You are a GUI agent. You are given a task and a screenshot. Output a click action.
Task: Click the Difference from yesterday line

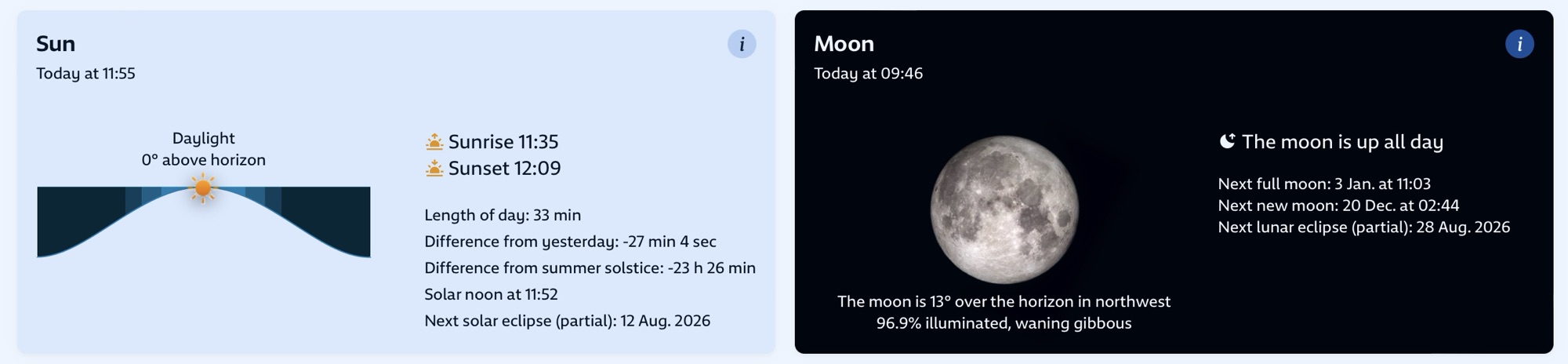(570, 242)
